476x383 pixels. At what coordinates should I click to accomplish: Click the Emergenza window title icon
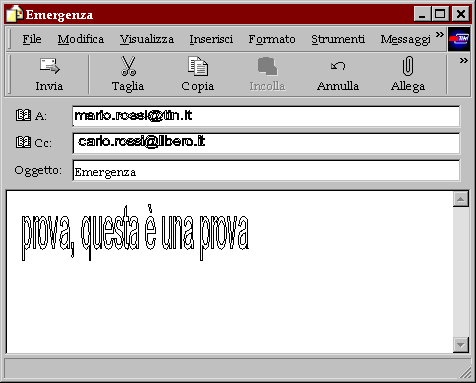tap(15, 14)
